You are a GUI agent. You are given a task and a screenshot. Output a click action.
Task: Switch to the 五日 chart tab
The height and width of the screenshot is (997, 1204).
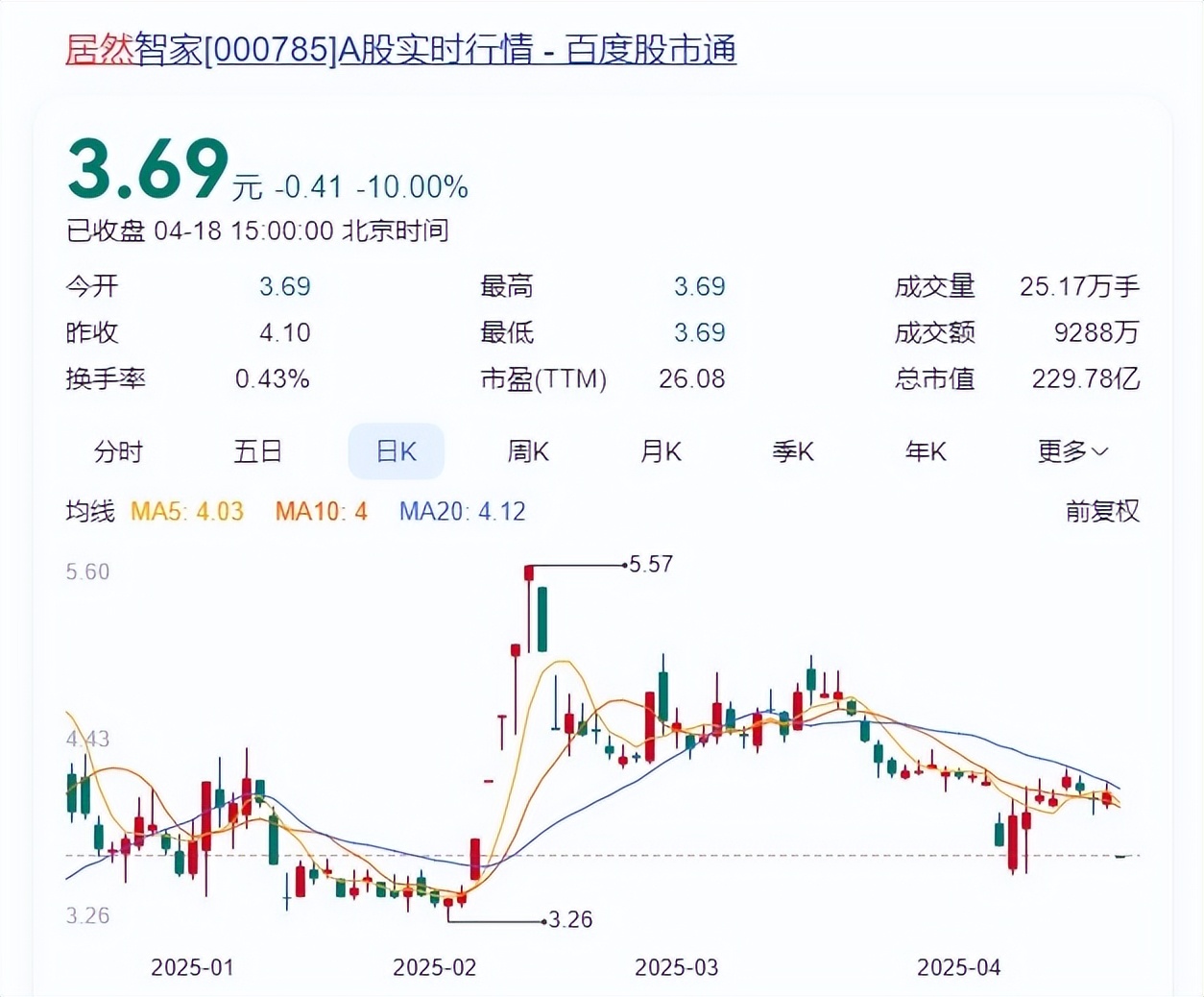pyautogui.click(x=257, y=451)
